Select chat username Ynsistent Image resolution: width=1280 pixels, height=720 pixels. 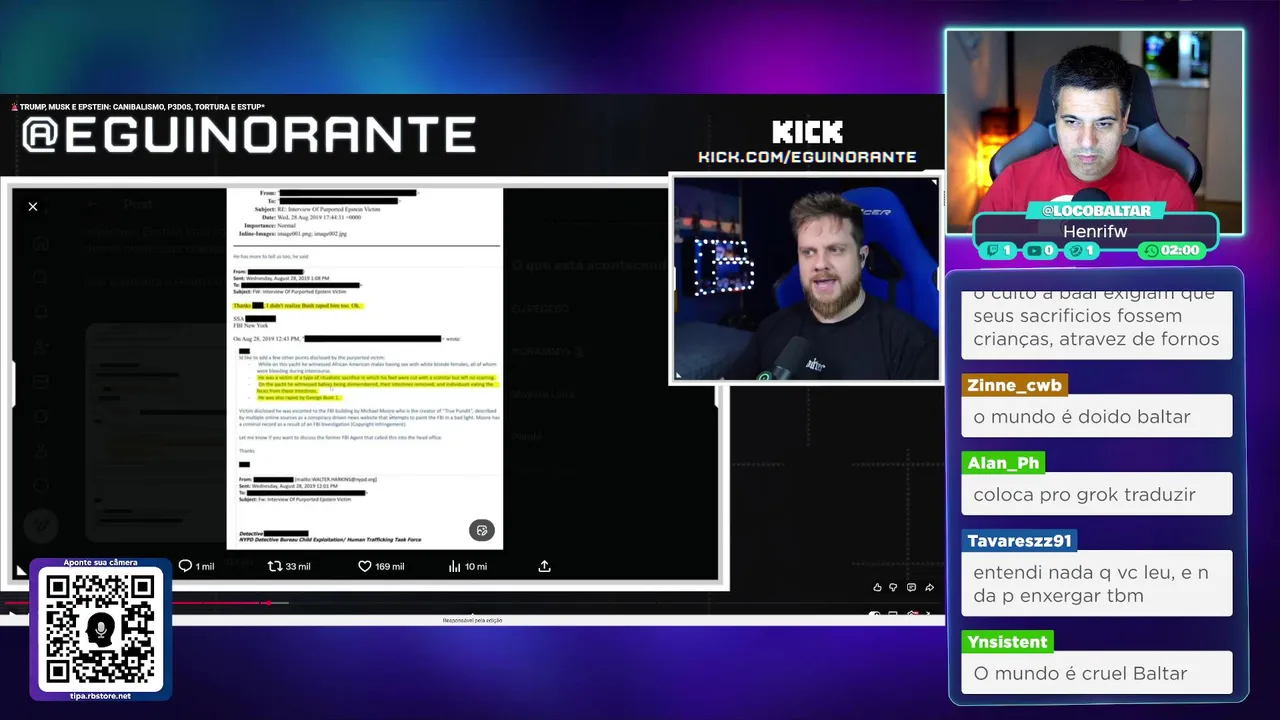[1007, 642]
